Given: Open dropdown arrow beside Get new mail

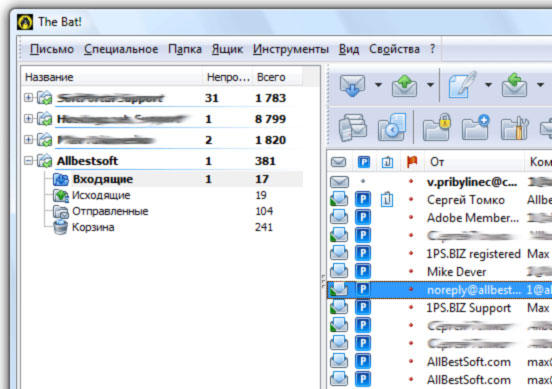Looking at the screenshot, I should [378, 85].
